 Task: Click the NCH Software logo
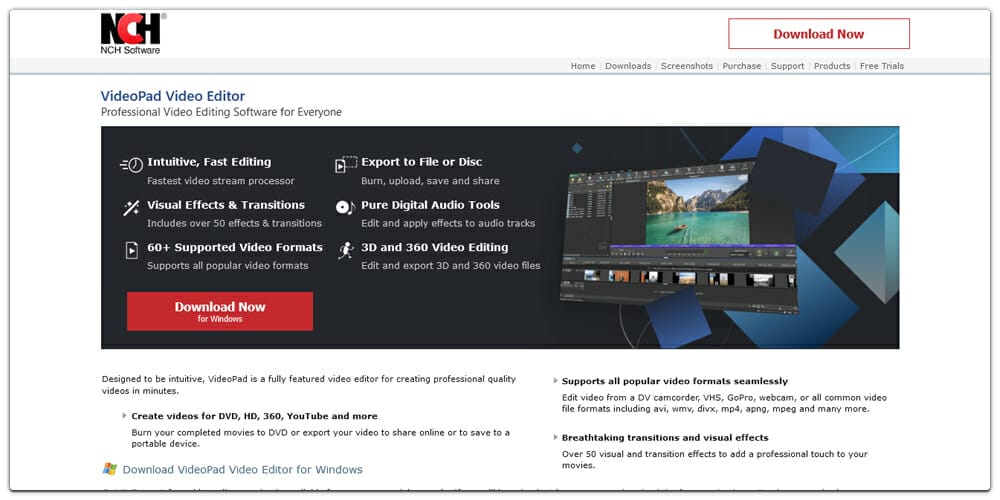click(x=133, y=34)
